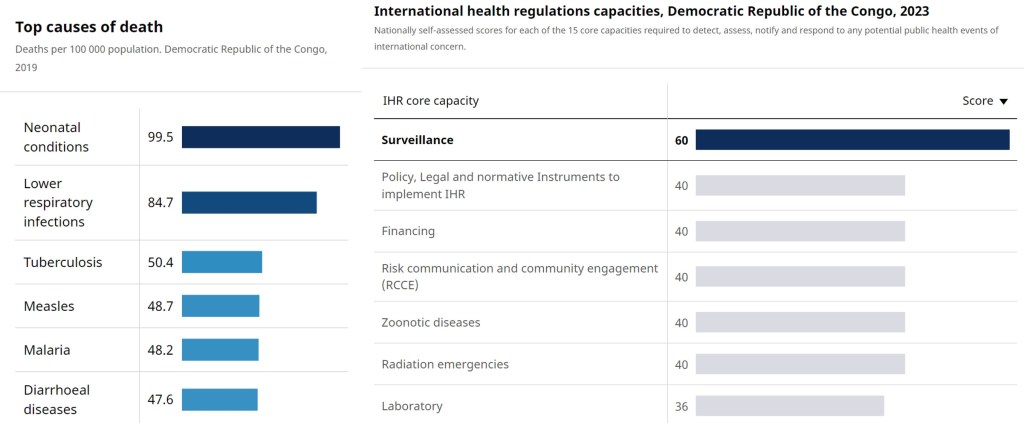Select the Radiation emergencies row label

(445, 364)
